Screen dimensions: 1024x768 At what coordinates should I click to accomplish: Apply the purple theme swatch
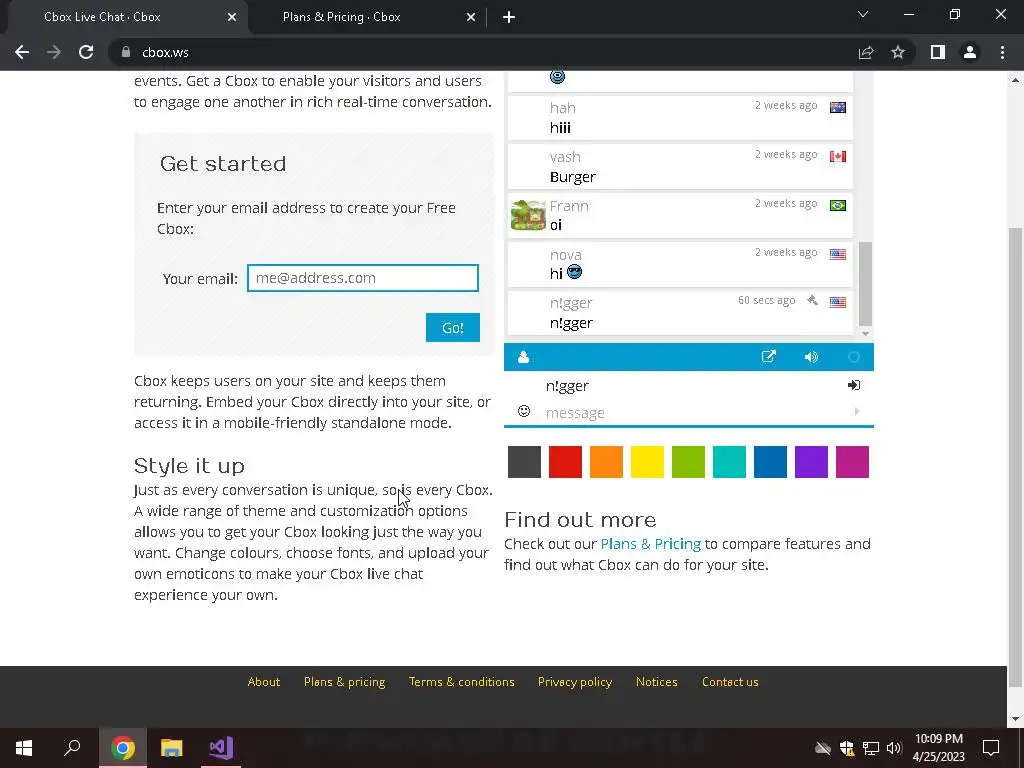811,462
